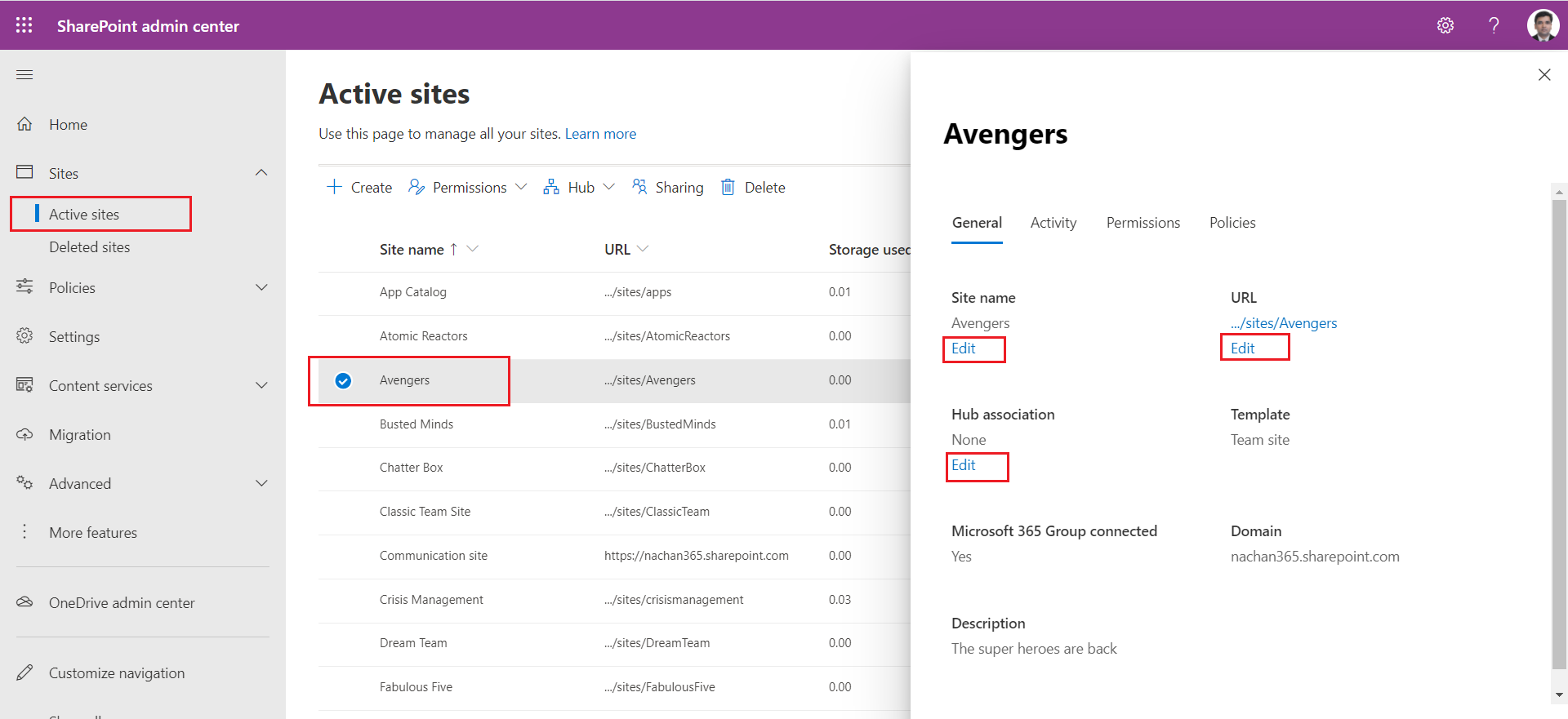Collapse the Sites navigation section
The height and width of the screenshot is (719, 1568).
[261, 173]
